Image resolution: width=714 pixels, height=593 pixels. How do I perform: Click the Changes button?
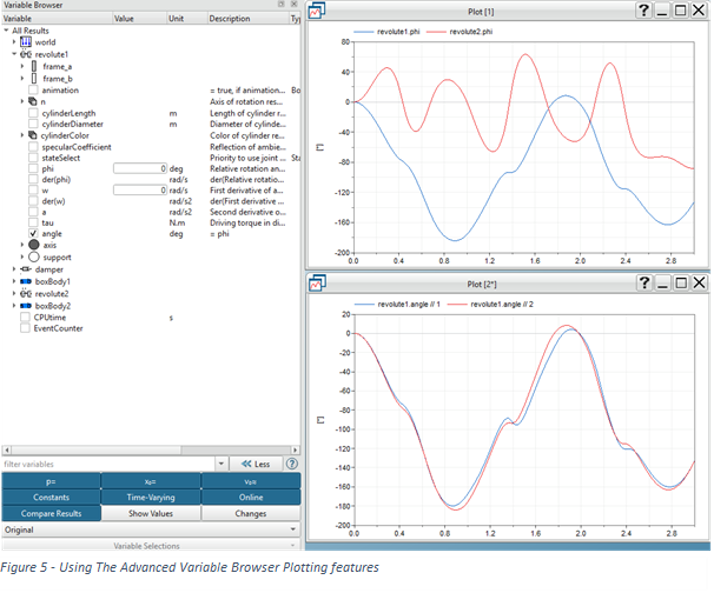250,513
